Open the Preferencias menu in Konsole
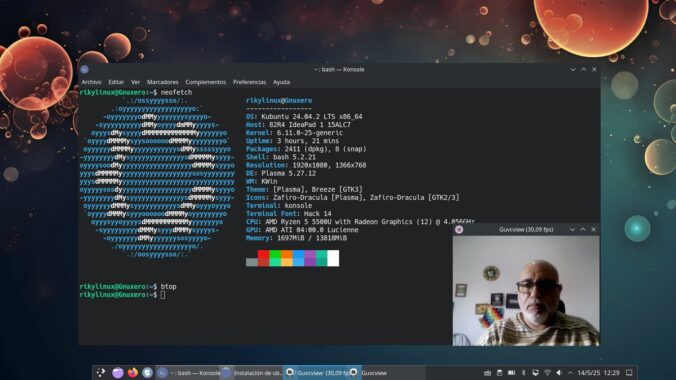Viewport: 676px width, 380px height. pyautogui.click(x=249, y=82)
